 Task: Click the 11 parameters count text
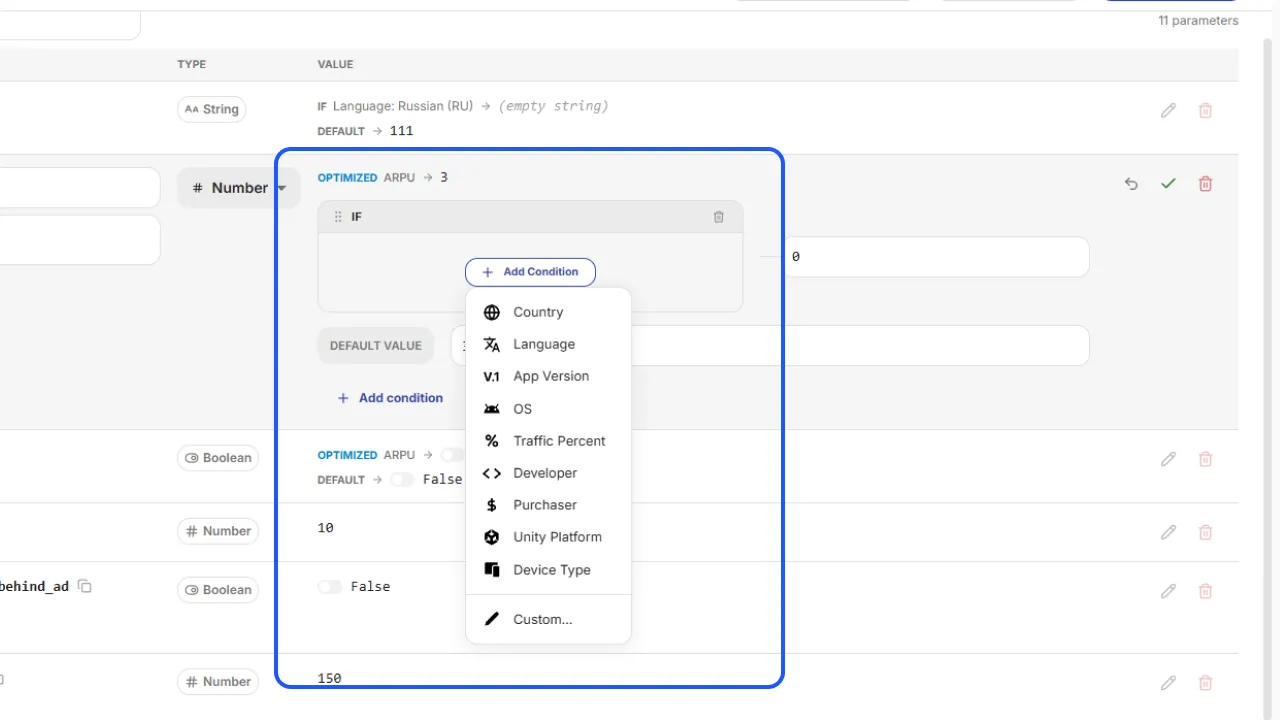click(x=1198, y=21)
